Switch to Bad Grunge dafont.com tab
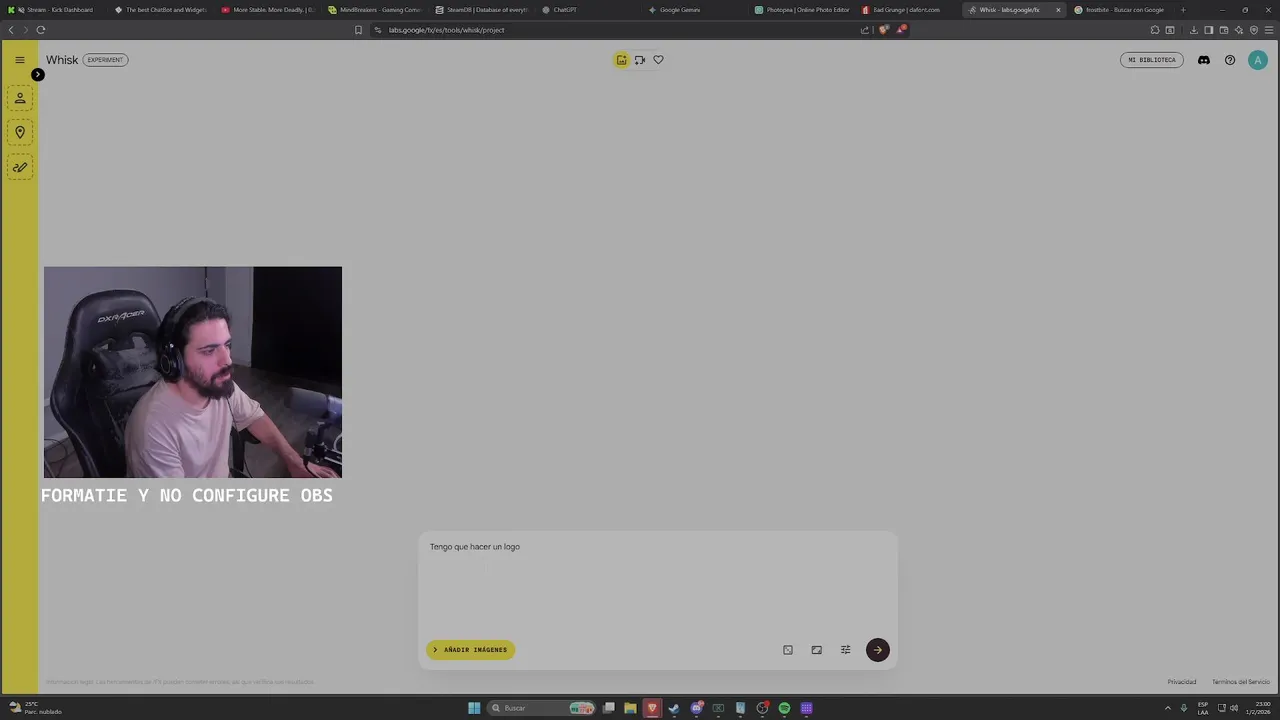 point(909,10)
